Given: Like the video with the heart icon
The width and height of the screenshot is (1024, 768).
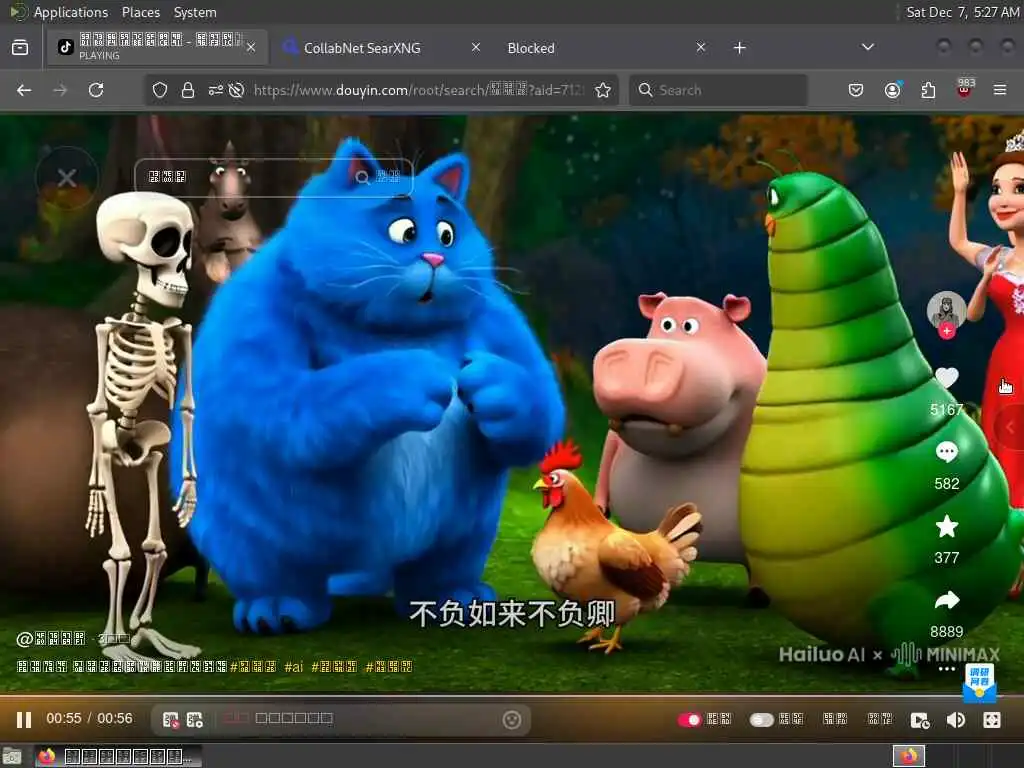Looking at the screenshot, I should (946, 377).
